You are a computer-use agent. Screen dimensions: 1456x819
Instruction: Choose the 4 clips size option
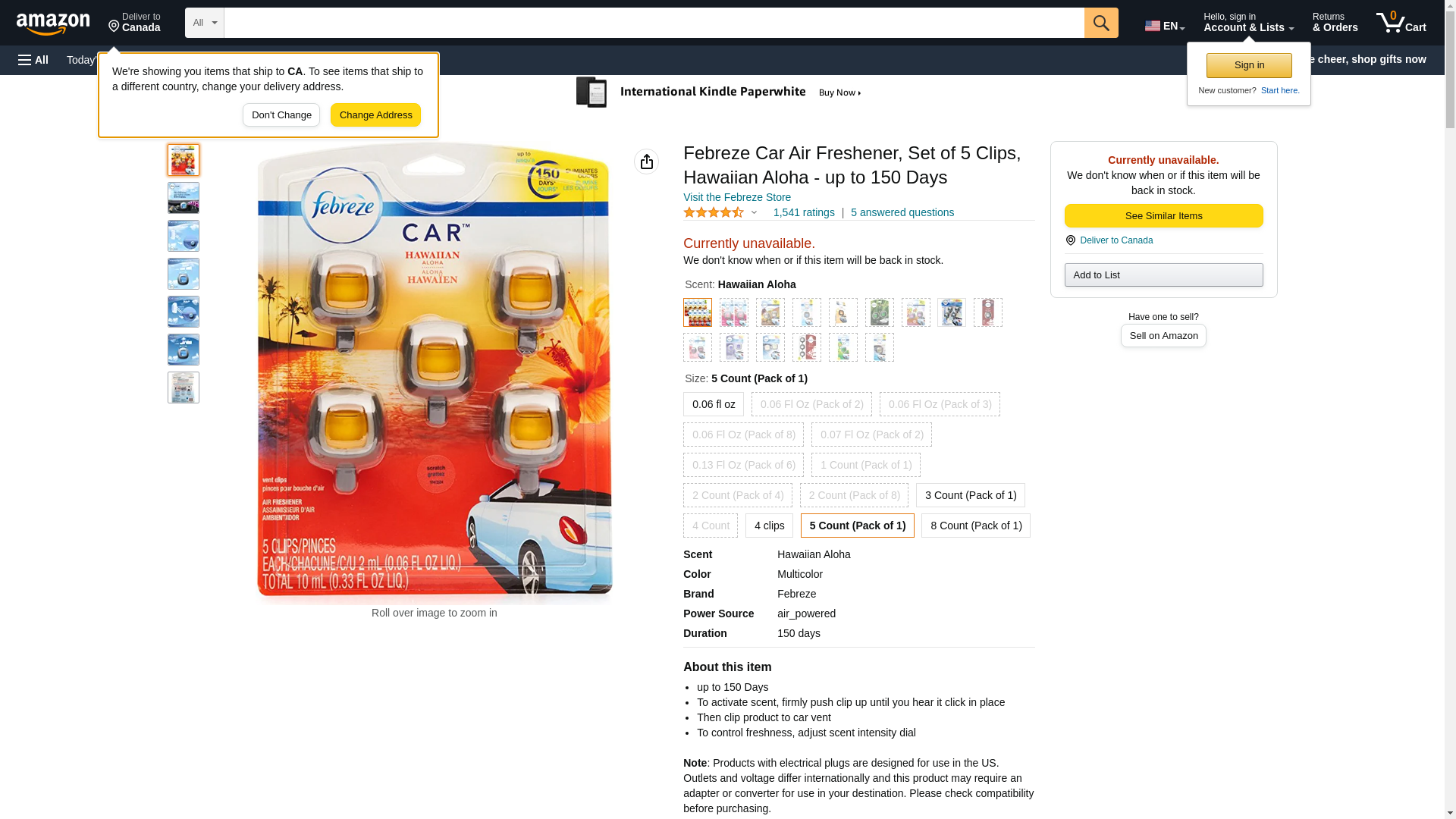[x=769, y=526]
